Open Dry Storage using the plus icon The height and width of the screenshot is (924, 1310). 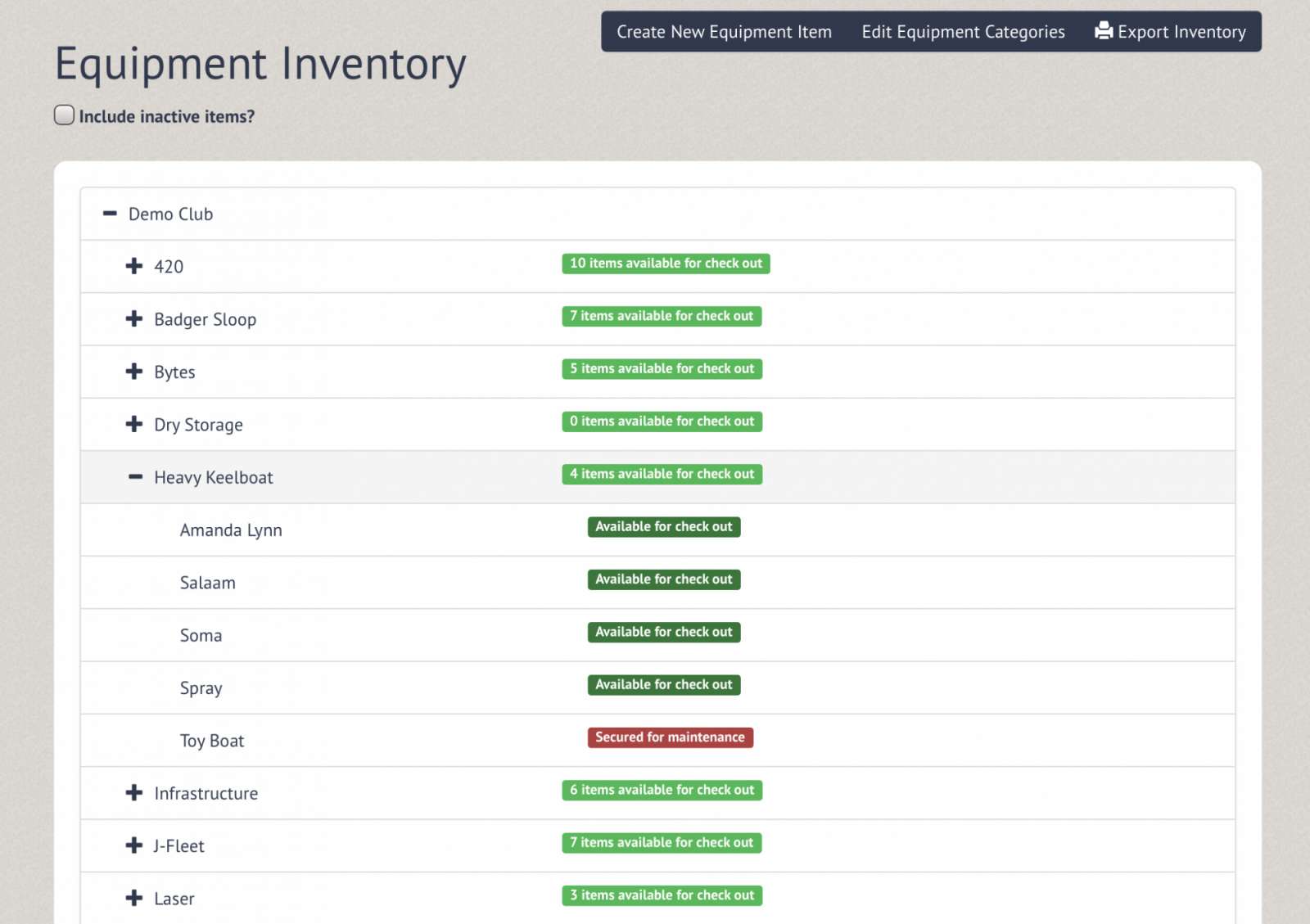(134, 424)
